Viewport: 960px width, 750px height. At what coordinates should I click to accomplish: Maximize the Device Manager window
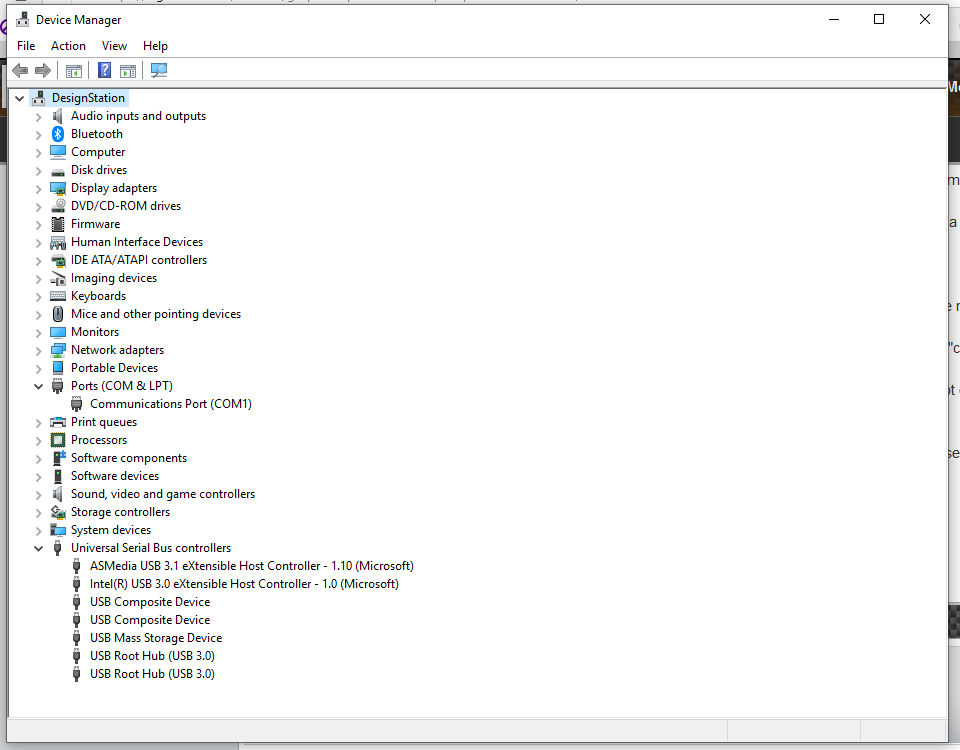pos(879,20)
